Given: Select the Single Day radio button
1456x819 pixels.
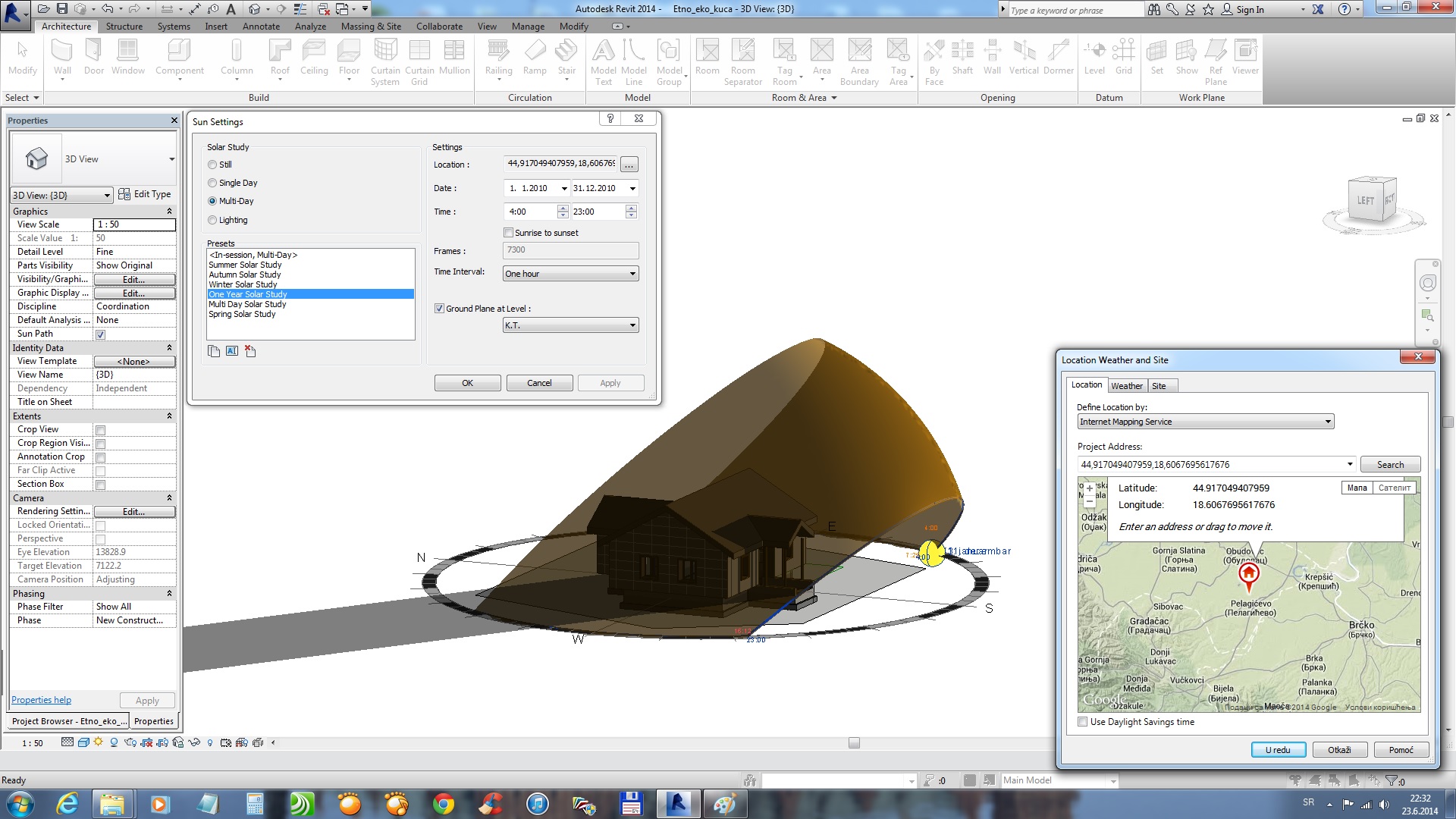Looking at the screenshot, I should pos(212,183).
